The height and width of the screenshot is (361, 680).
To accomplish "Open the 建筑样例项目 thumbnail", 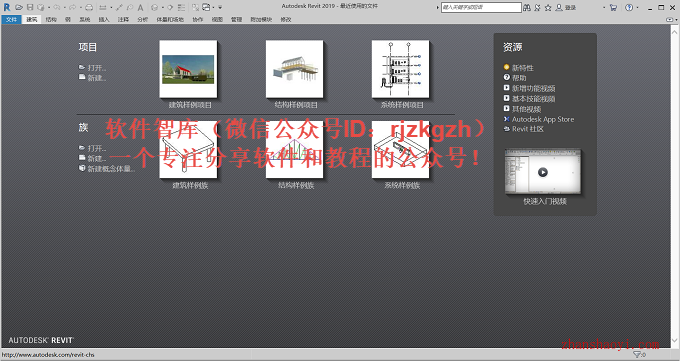I will (188, 69).
